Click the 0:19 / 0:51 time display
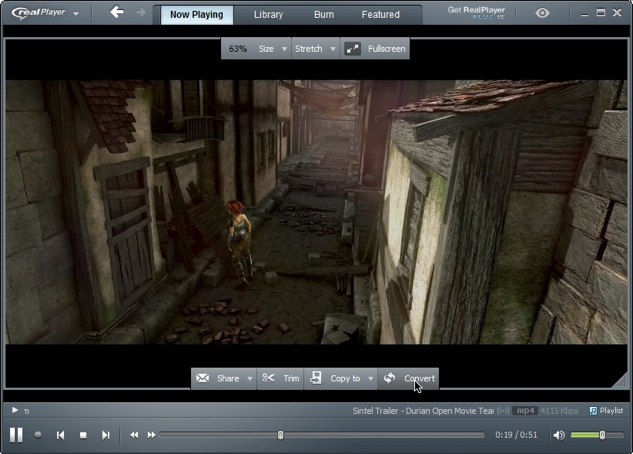The height and width of the screenshot is (454, 633). click(516, 435)
